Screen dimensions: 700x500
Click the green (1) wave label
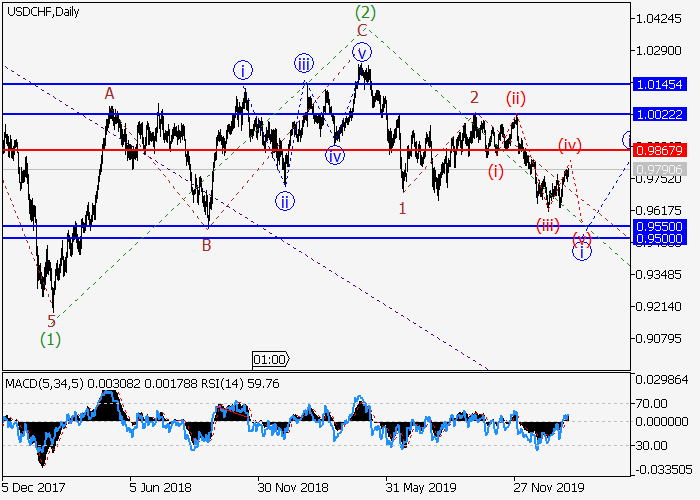tap(50, 339)
